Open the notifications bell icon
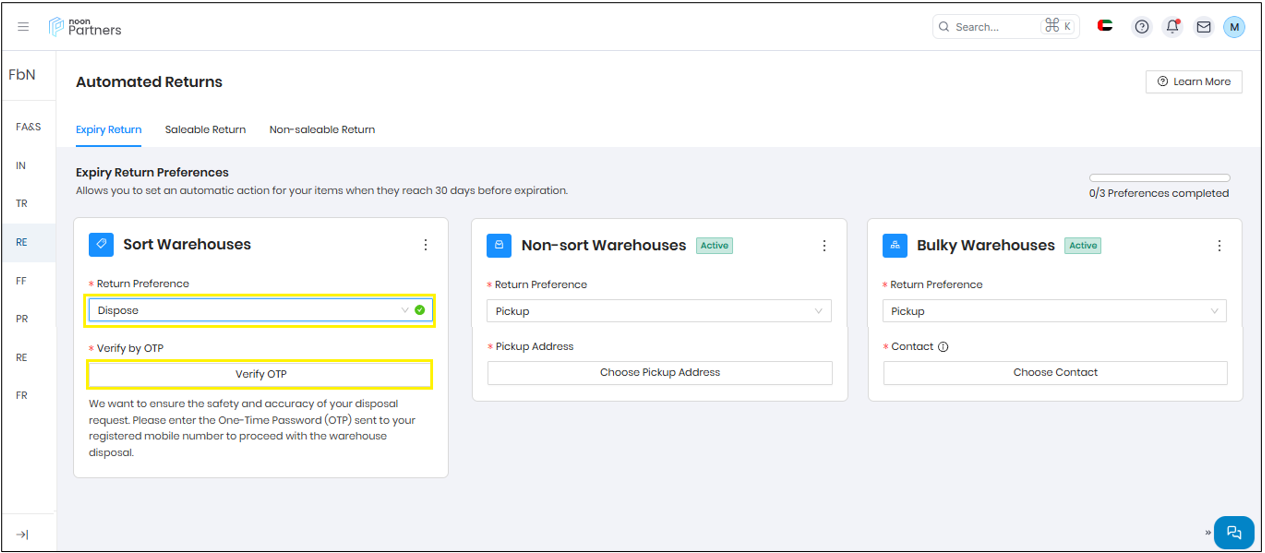Image resolution: width=1265 pixels, height=553 pixels. 1172,27
